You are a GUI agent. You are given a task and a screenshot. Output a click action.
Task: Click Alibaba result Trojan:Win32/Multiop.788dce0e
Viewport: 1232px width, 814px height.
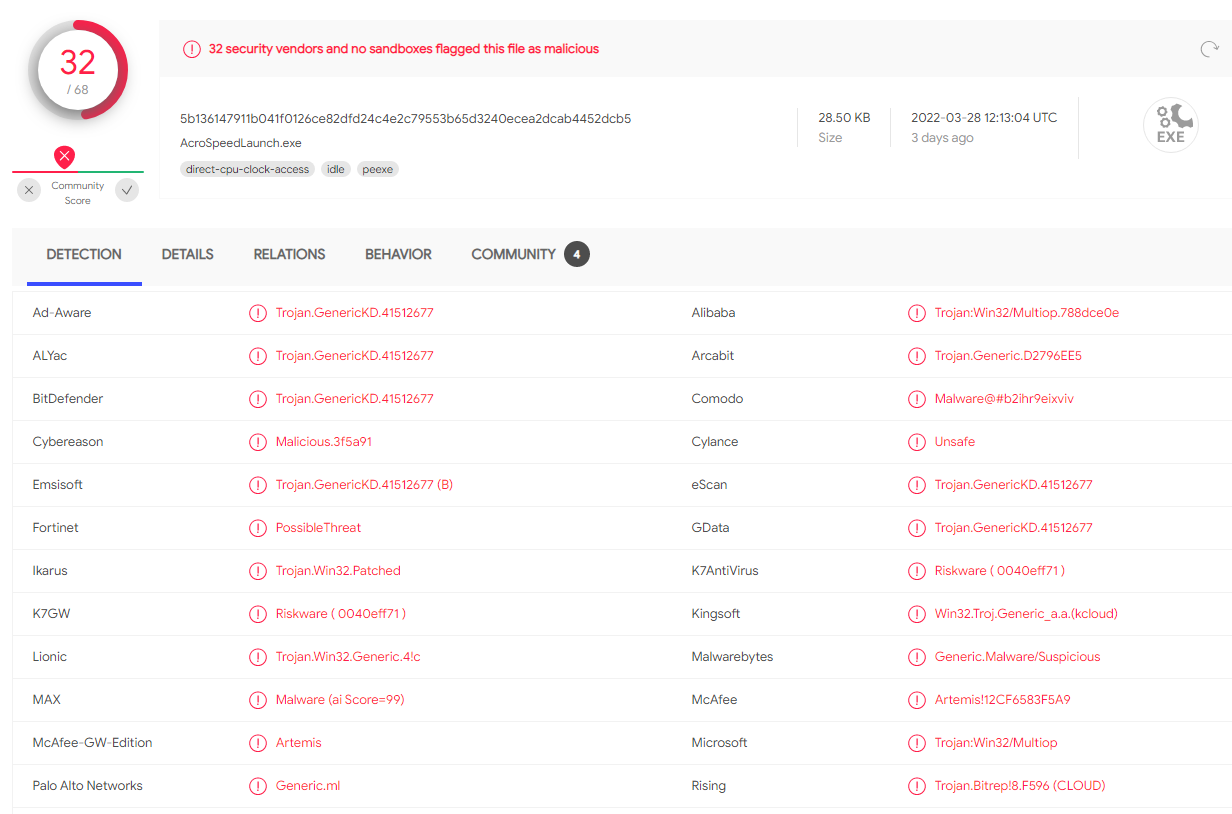1027,313
